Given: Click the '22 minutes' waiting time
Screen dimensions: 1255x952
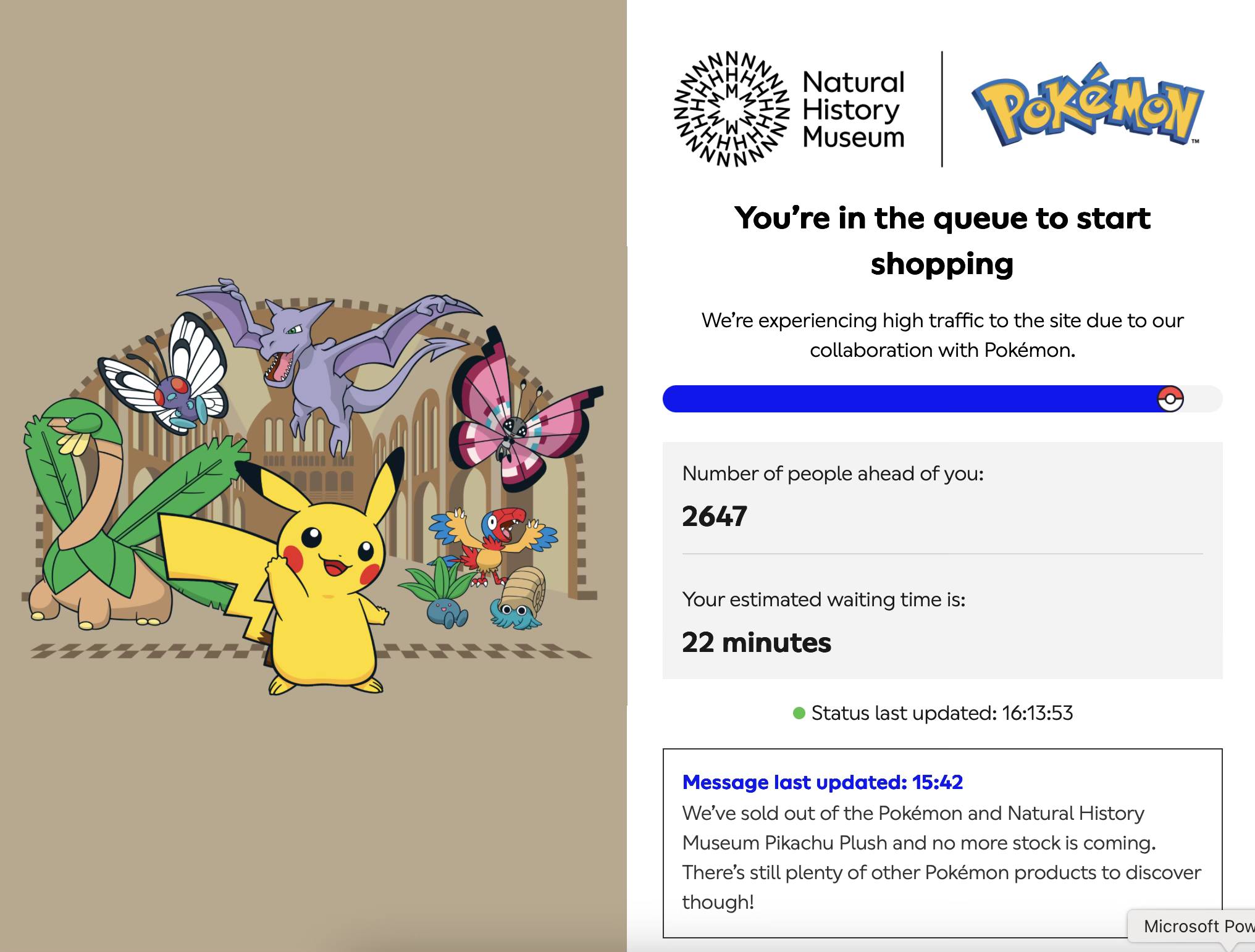Looking at the screenshot, I should coord(757,642).
